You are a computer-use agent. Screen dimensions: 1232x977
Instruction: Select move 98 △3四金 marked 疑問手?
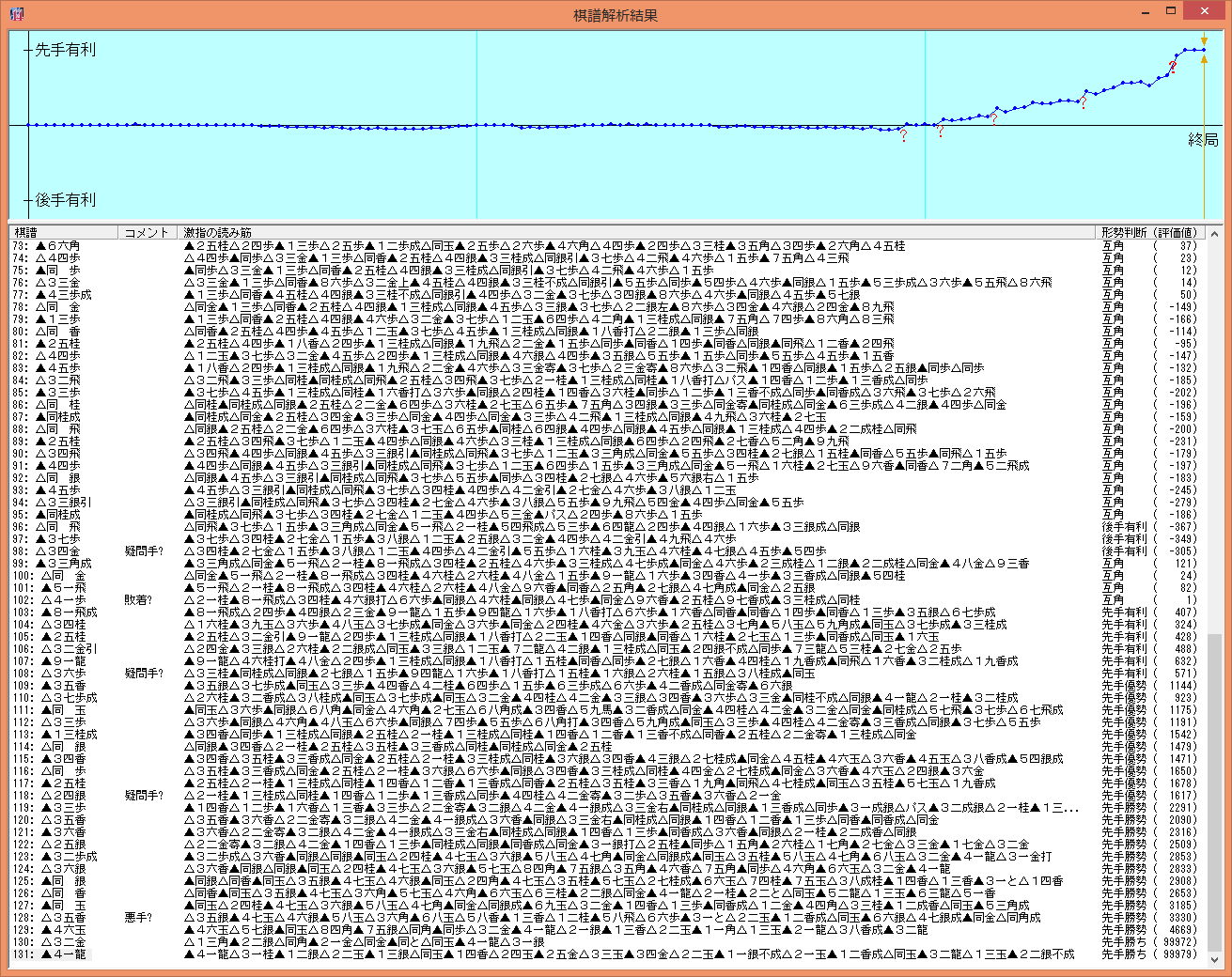click(58, 551)
